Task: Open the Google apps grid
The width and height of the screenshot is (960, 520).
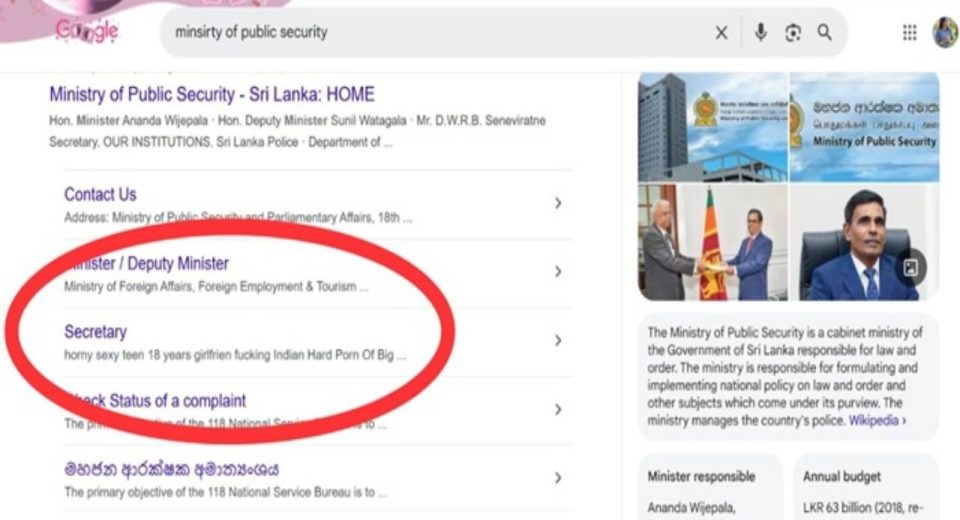Action: (x=910, y=32)
